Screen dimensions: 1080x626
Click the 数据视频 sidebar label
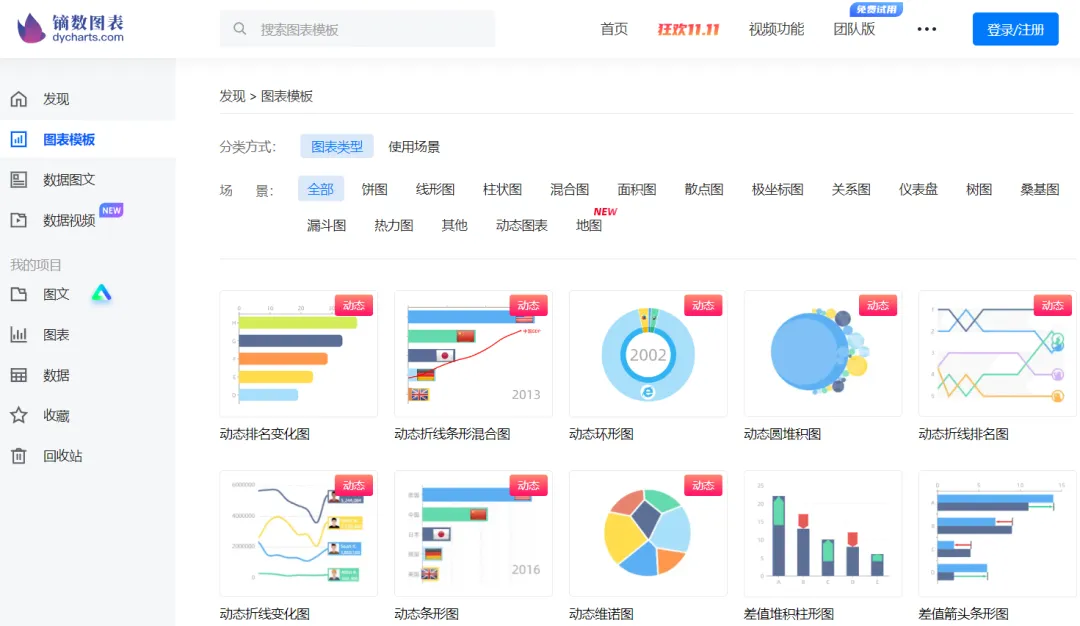(x=69, y=220)
